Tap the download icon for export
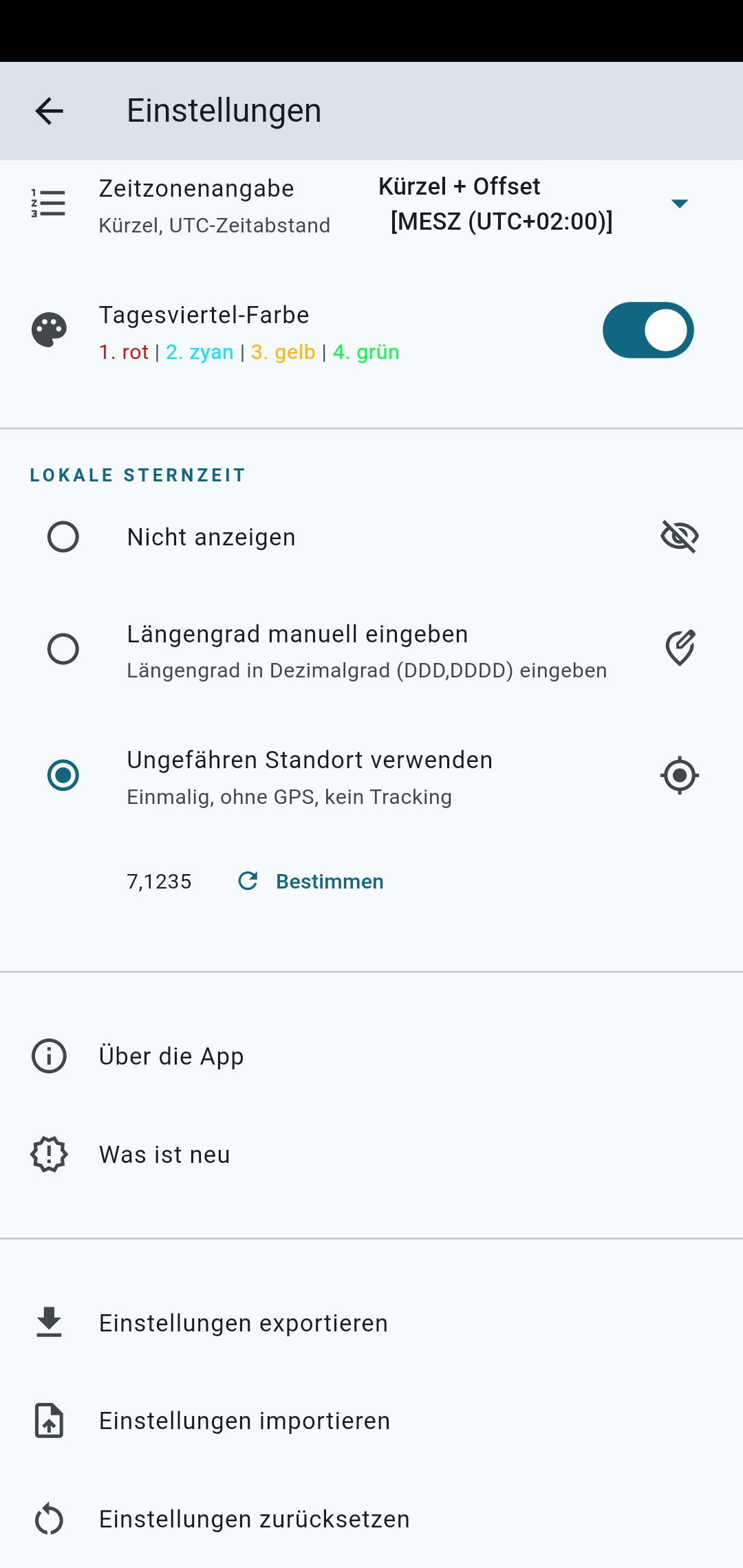This screenshot has height=1568, width=743. coord(49,1322)
